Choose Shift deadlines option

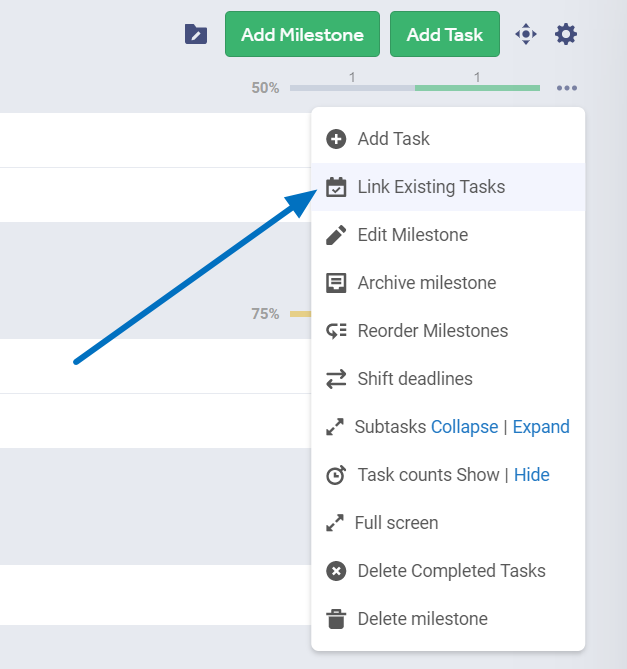pos(414,379)
